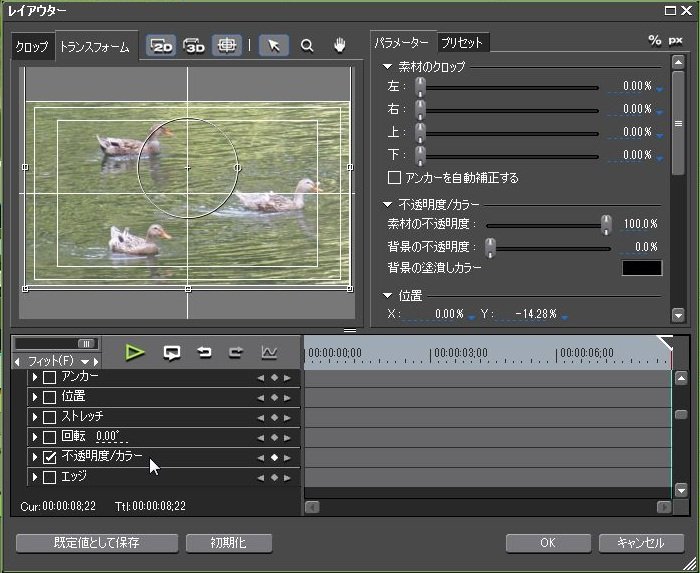Toggle the guide display icon
Viewport: 700px width, 573px height.
pyautogui.click(x=227, y=46)
